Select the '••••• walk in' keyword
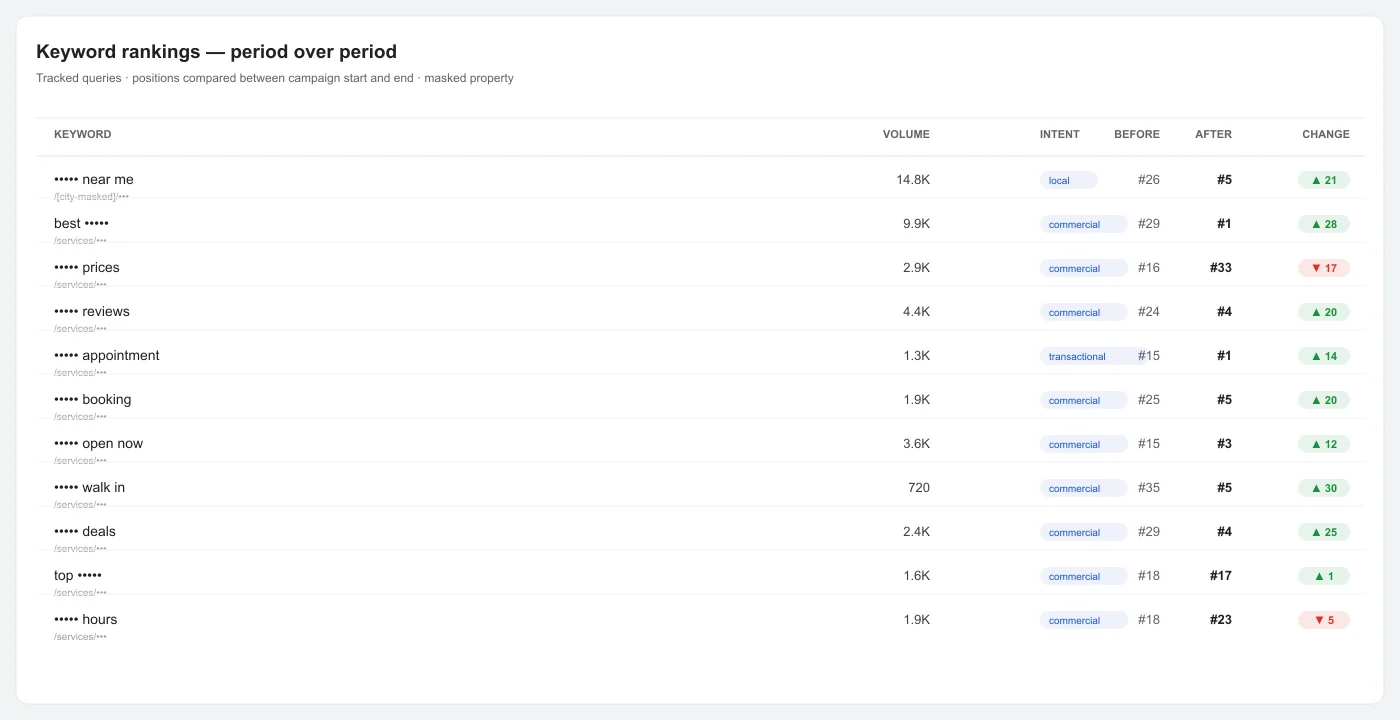Screen dimensions: 1400x720 (x=90, y=488)
